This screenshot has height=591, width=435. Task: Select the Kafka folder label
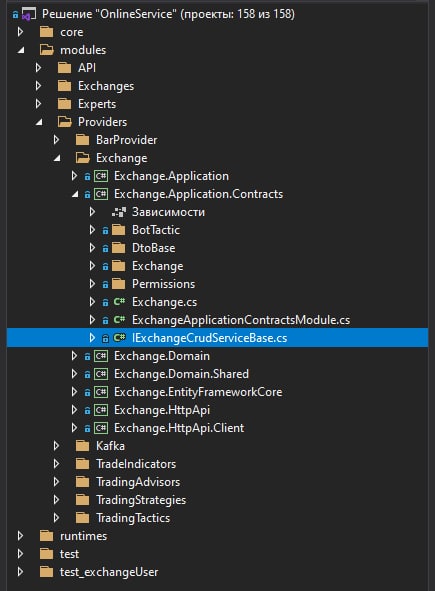[110, 446]
